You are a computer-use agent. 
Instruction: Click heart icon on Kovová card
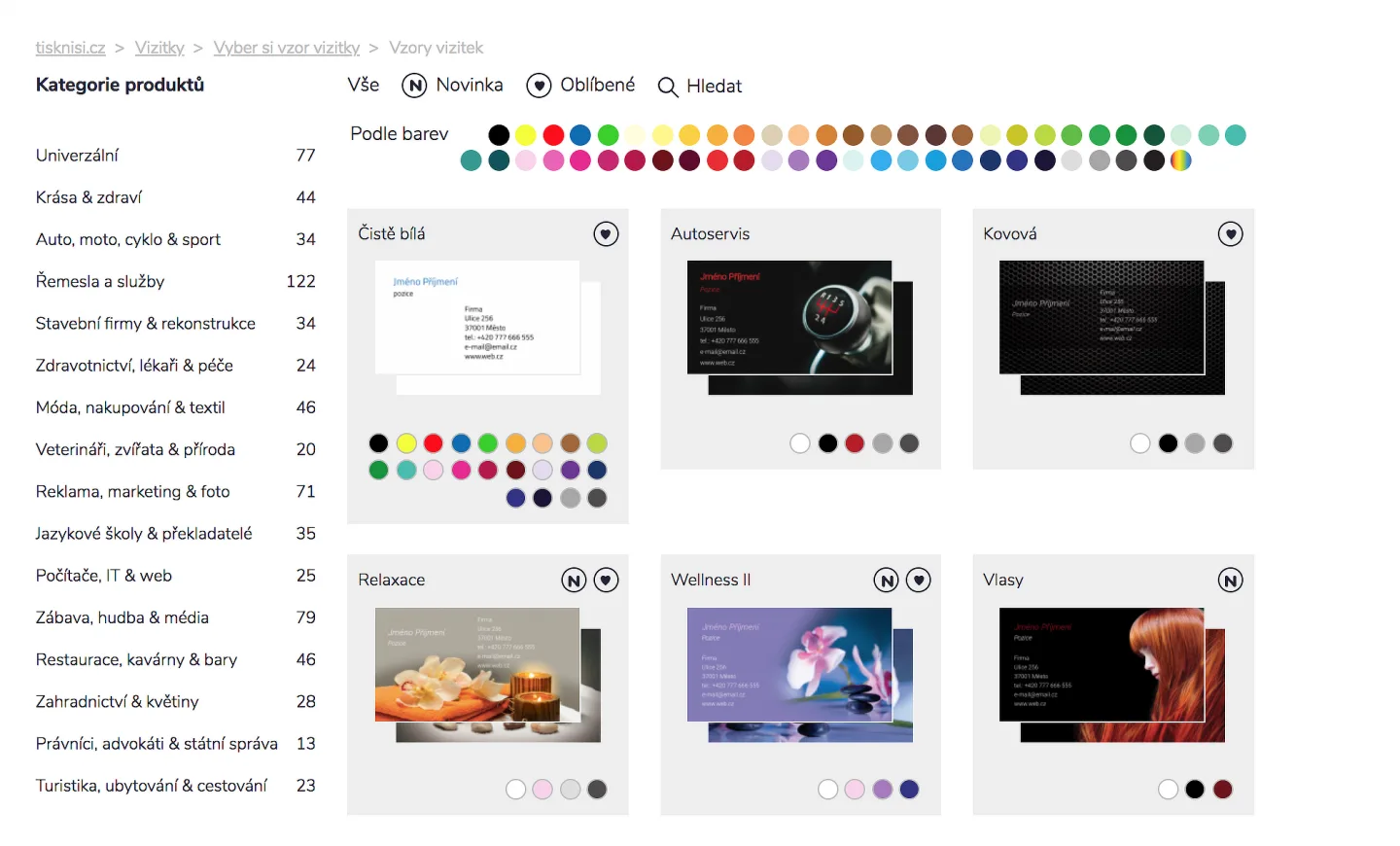point(1231,234)
